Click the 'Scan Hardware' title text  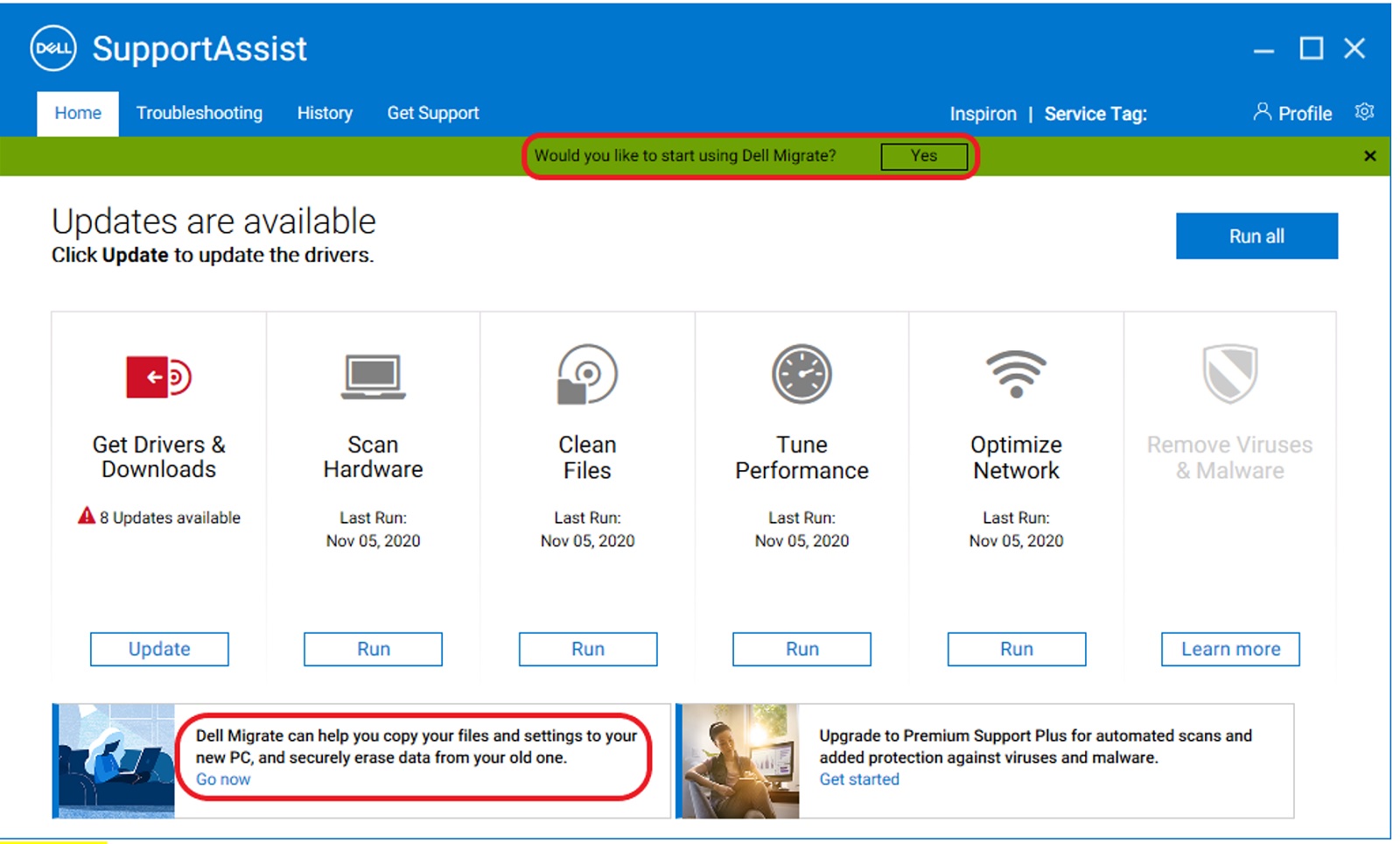(374, 457)
